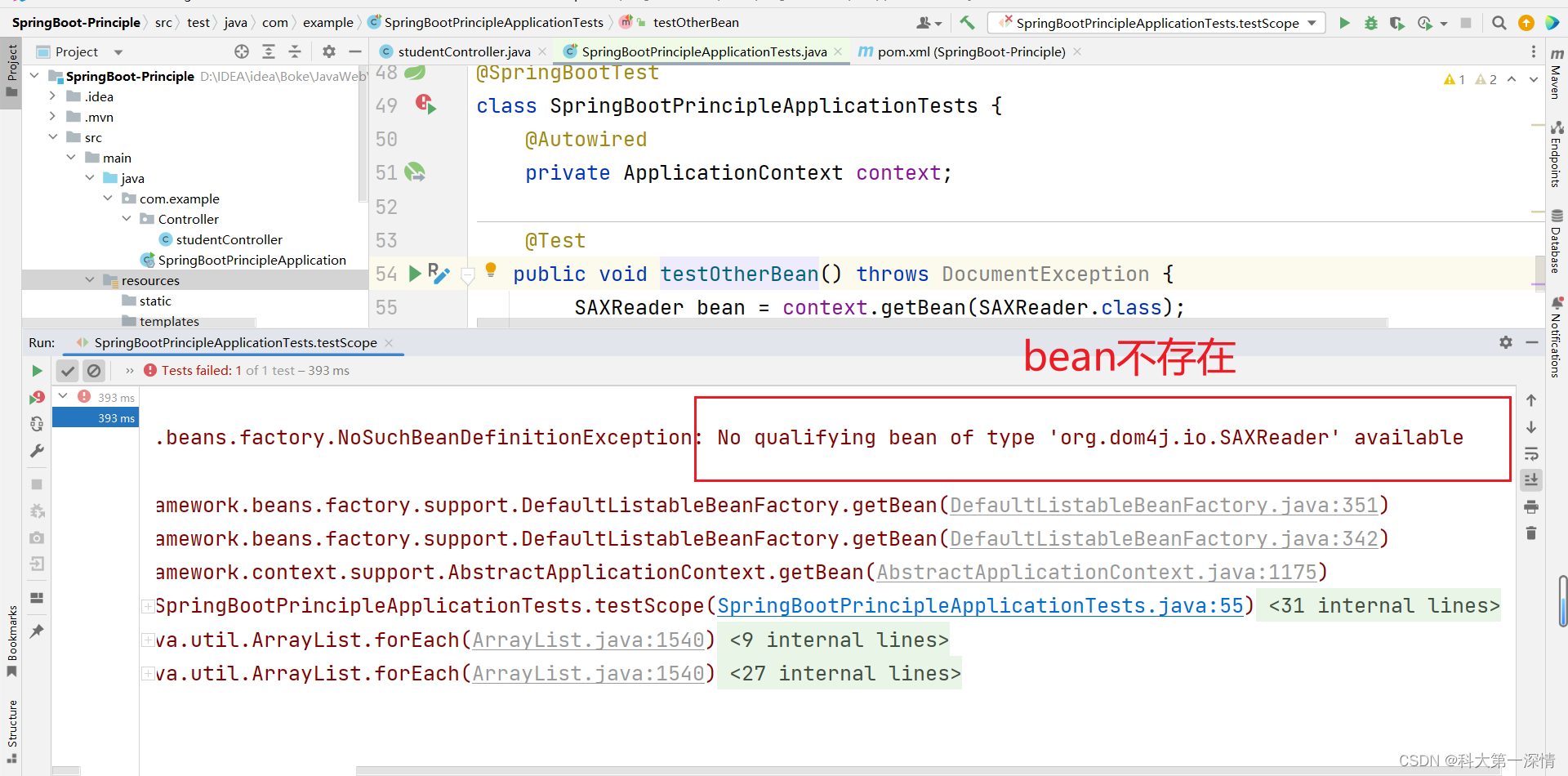Go to next highlighted error arrow
The height and width of the screenshot is (776, 1568).
(x=1533, y=79)
